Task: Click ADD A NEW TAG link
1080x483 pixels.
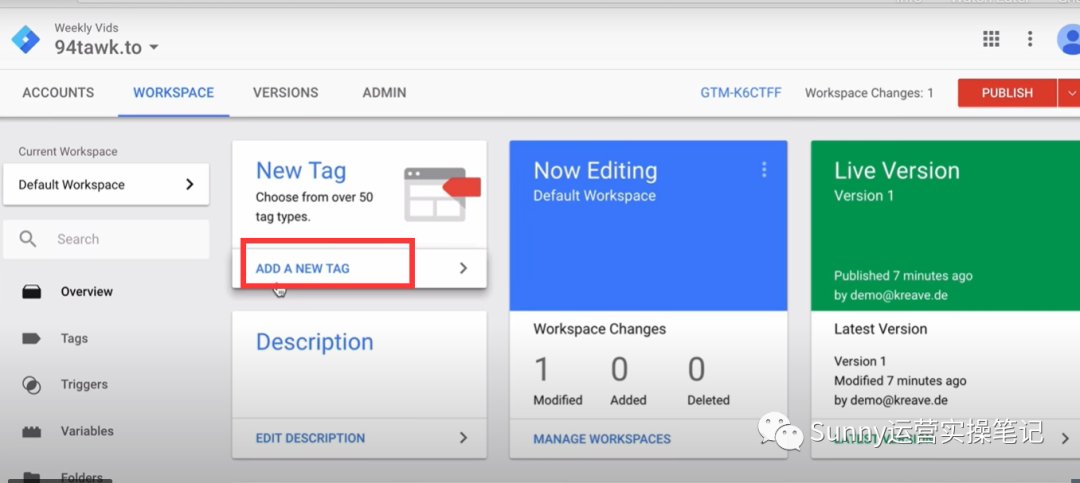Action: point(302,269)
